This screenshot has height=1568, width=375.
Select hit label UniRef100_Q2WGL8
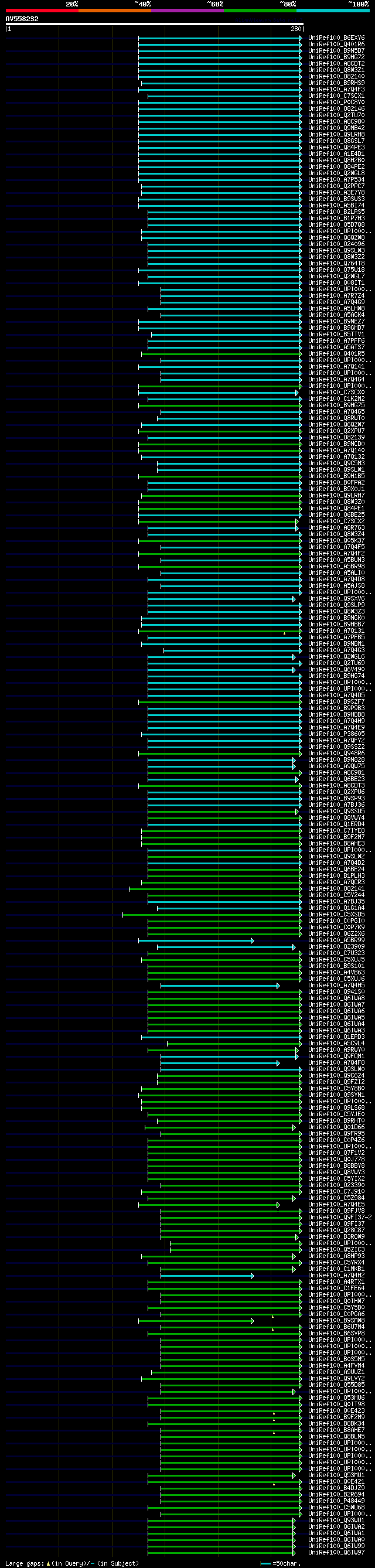point(337,173)
